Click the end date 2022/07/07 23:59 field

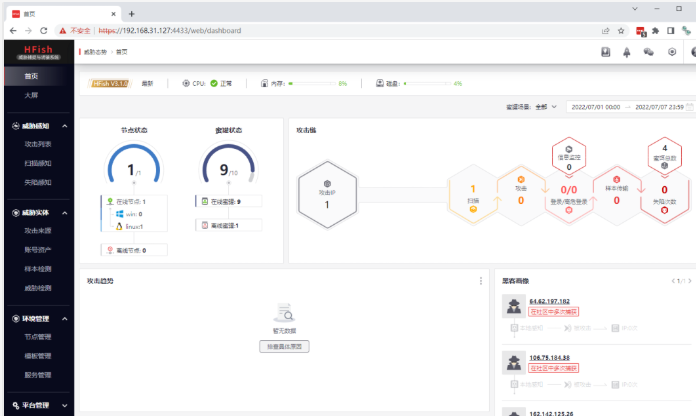pyautogui.click(x=659, y=107)
